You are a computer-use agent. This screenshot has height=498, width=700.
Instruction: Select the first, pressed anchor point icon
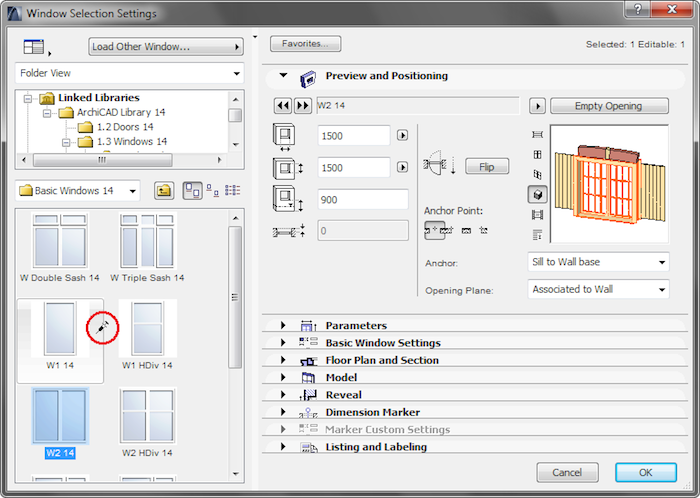pos(434,230)
